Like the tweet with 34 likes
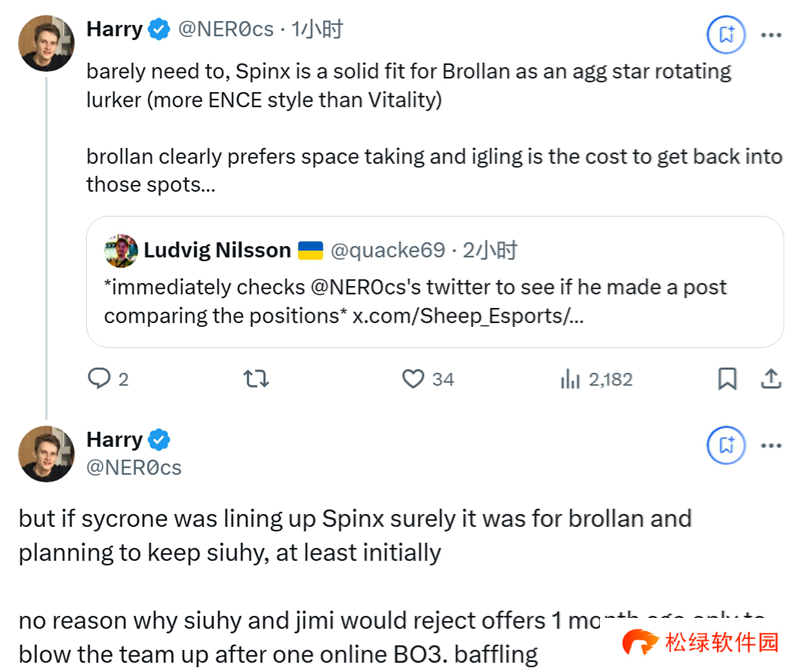Screen dimensions: 800x668 [x=414, y=379]
